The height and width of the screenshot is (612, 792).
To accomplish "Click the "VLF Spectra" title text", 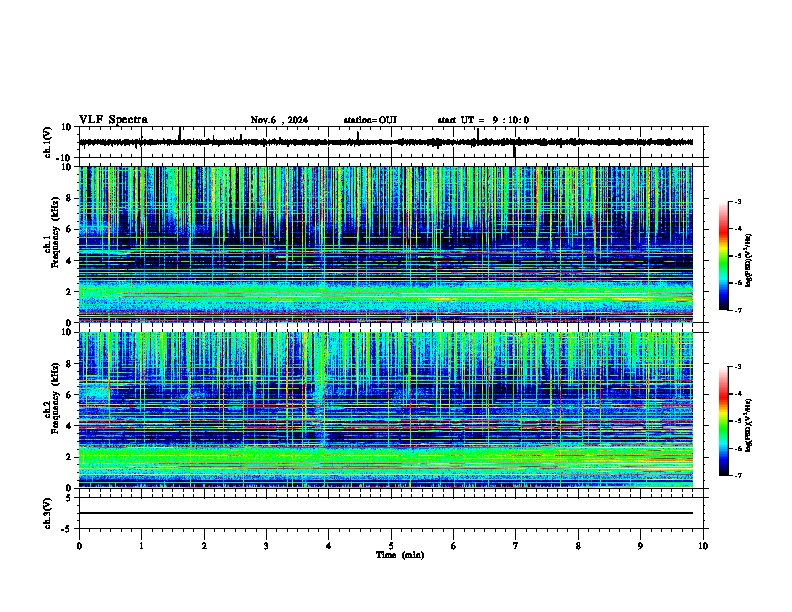I will 113,120.
